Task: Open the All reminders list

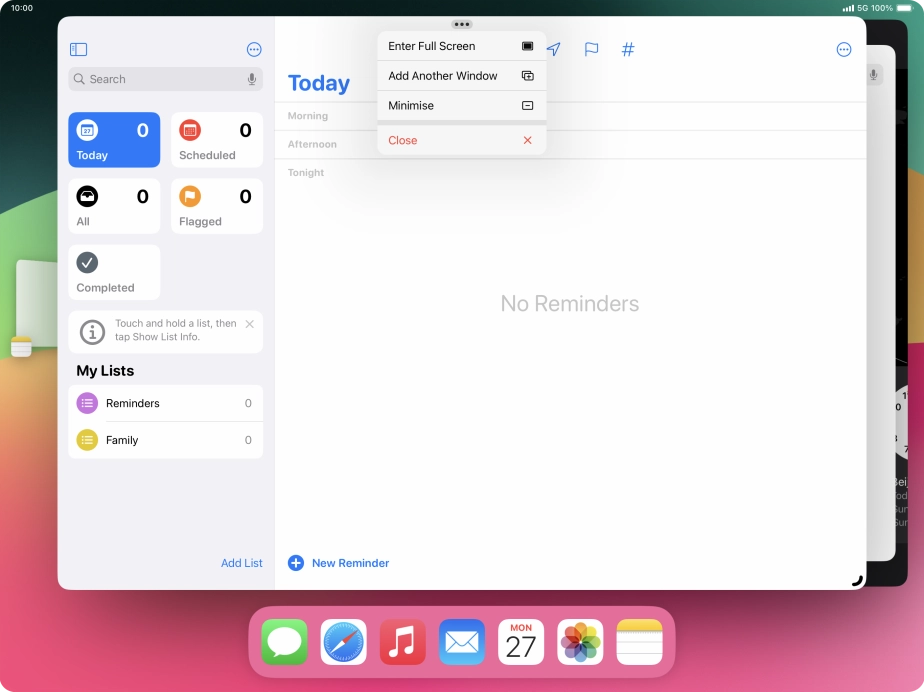Action: click(114, 206)
